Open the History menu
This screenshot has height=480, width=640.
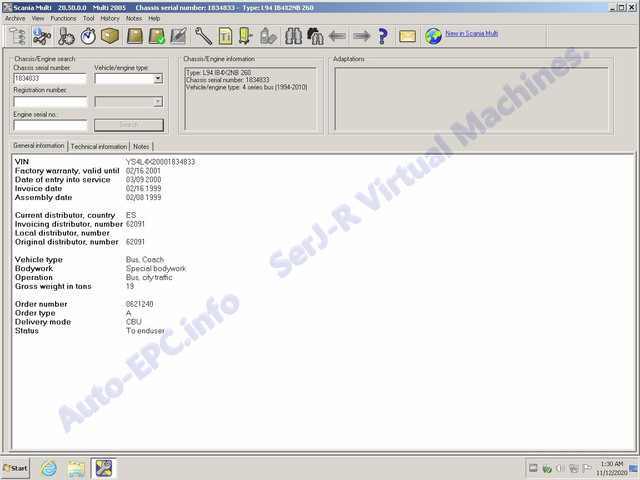pos(110,18)
